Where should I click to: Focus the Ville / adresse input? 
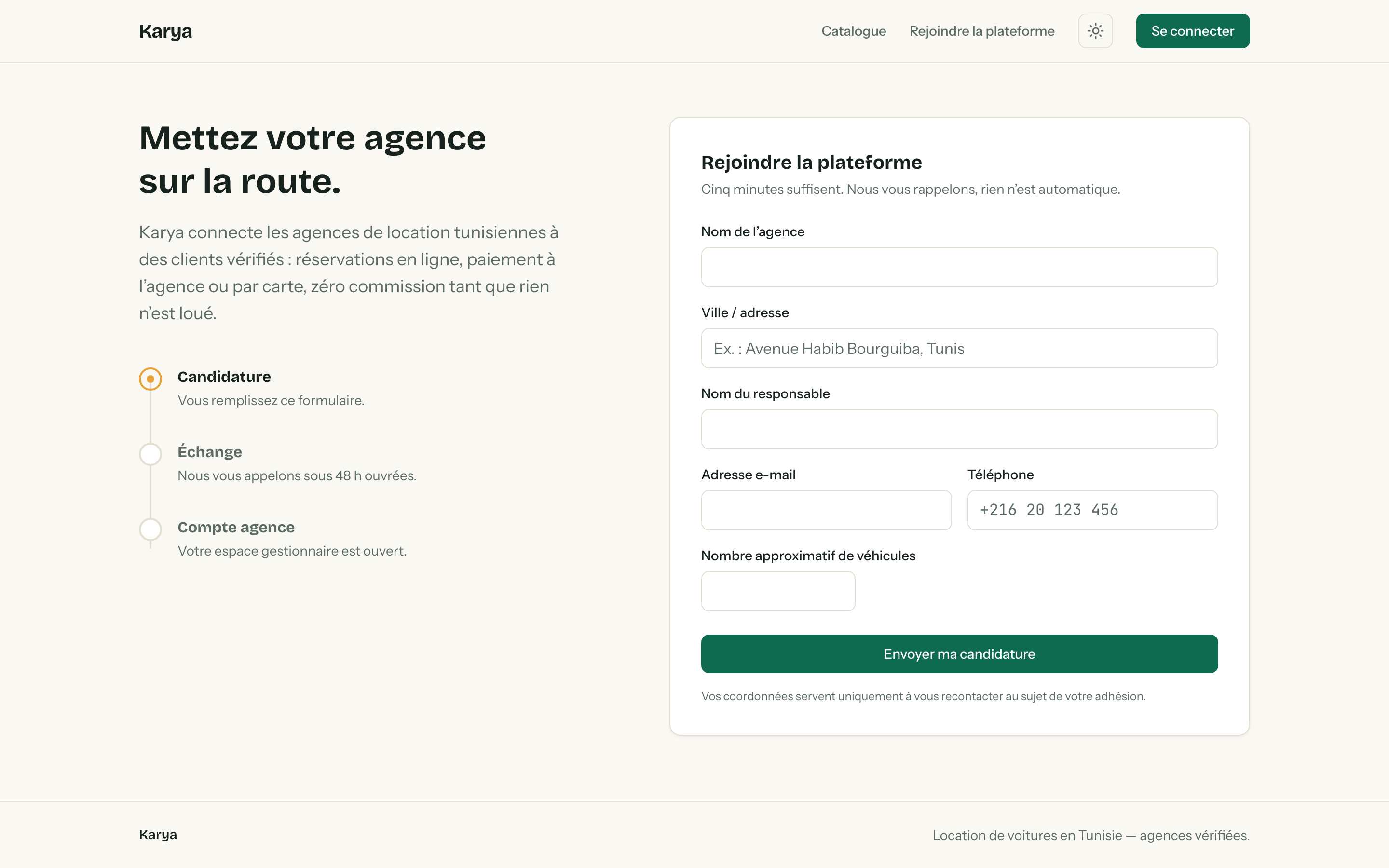pos(959,348)
